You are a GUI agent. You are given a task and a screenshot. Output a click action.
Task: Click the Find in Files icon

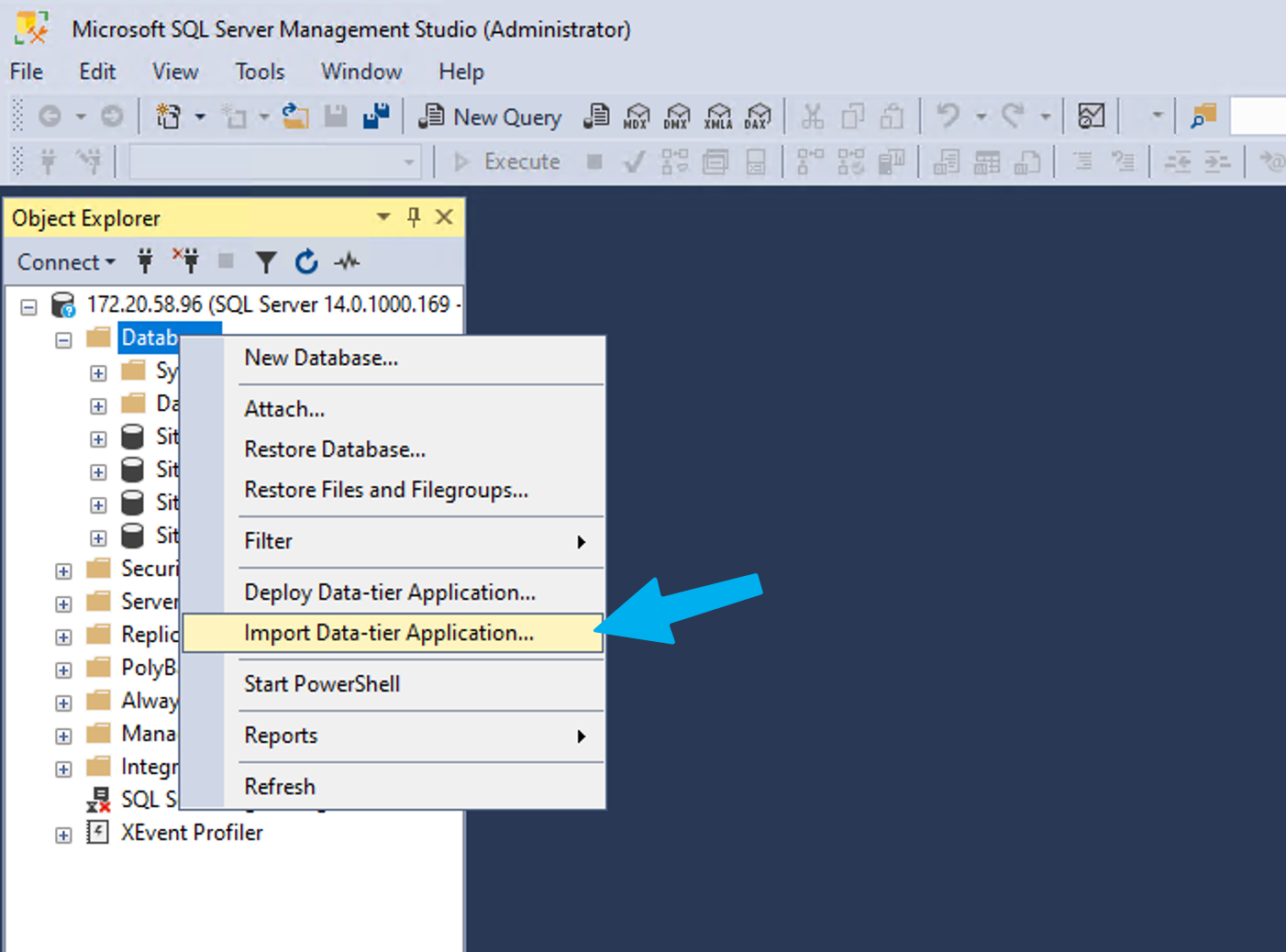(x=1203, y=116)
